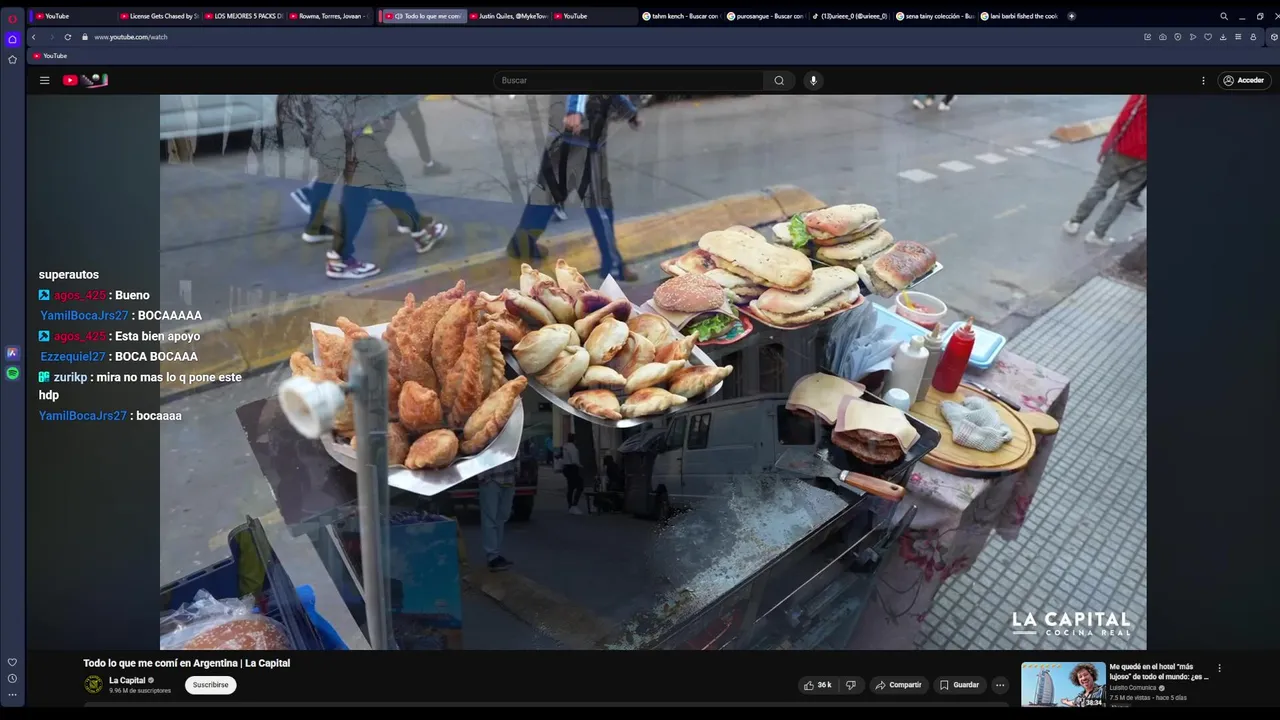Switch to Justin Quiles tab
The height and width of the screenshot is (720, 1280).
click(508, 16)
